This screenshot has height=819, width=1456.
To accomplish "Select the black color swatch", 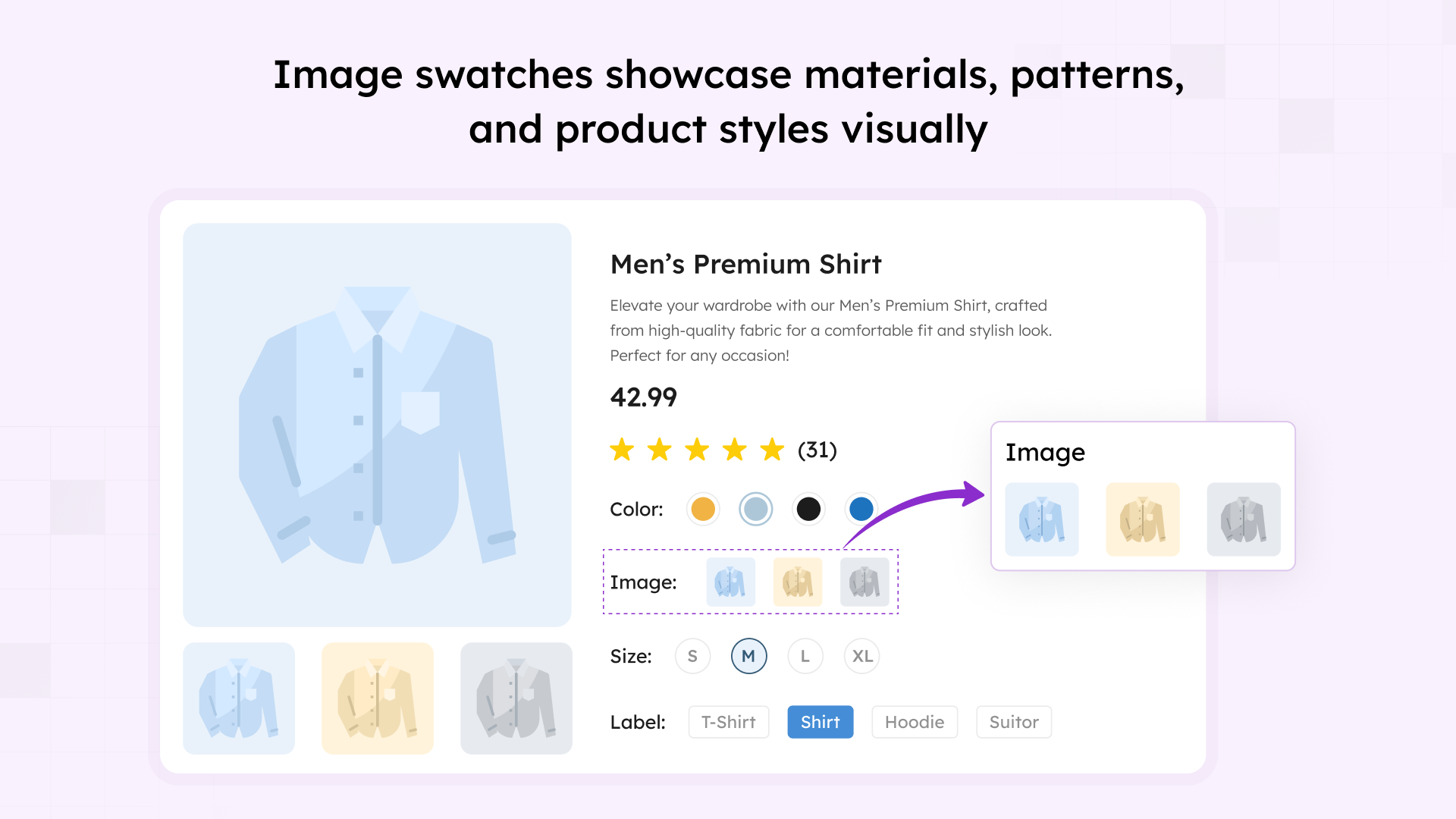I will pyautogui.click(x=808, y=509).
